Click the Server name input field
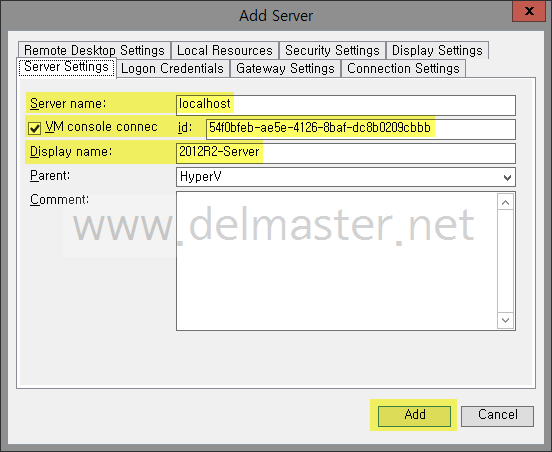Screen dimensions: 552x452 point(346,105)
